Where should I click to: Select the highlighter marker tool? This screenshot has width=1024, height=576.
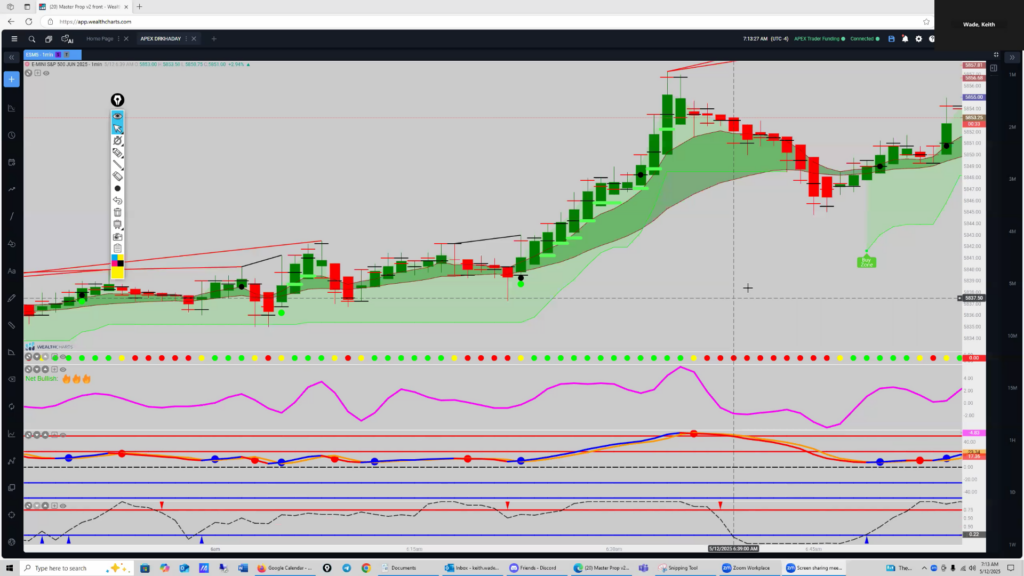[118, 152]
